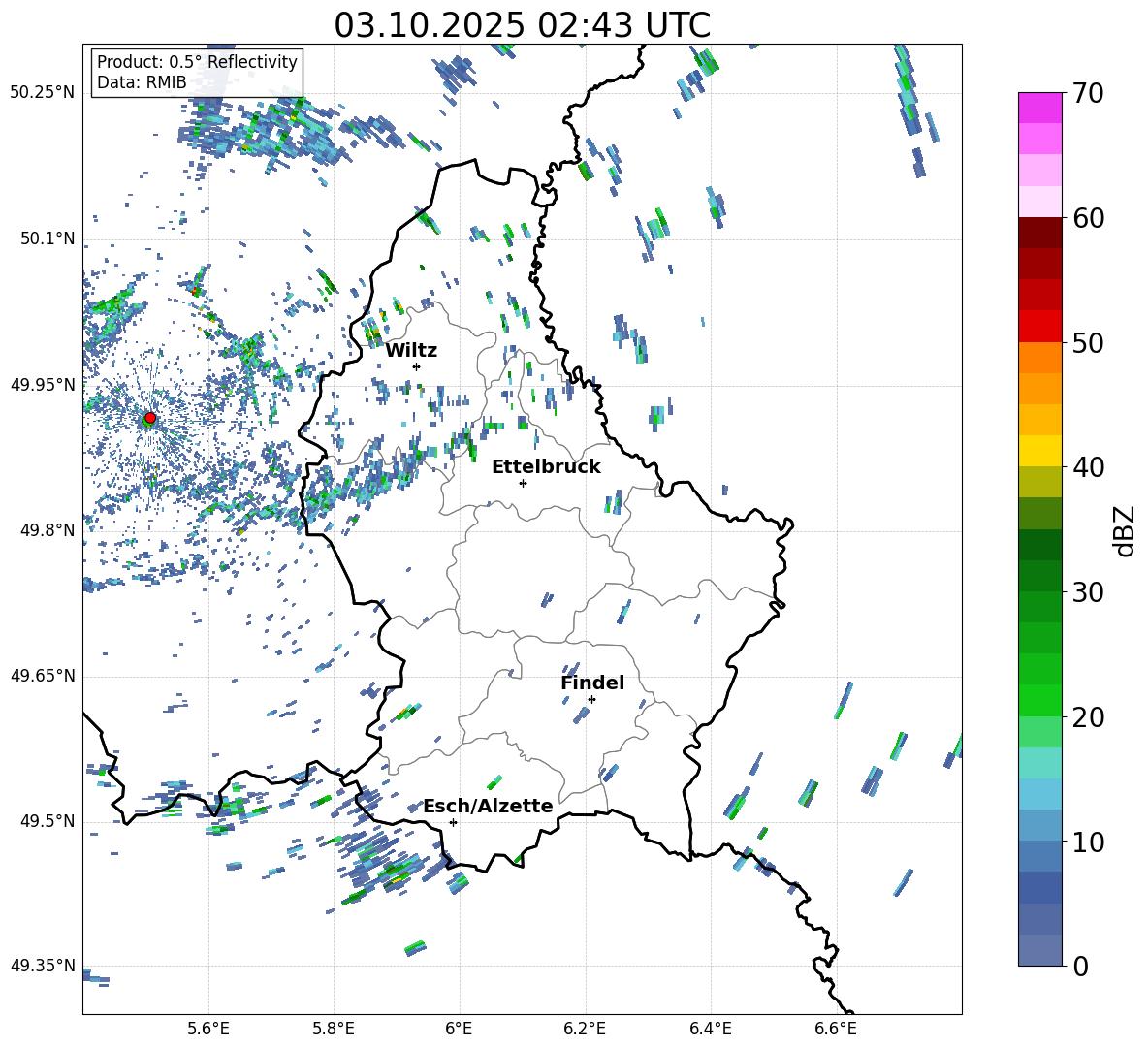
Task: Select the Findel city label
Action: pyautogui.click(x=592, y=683)
